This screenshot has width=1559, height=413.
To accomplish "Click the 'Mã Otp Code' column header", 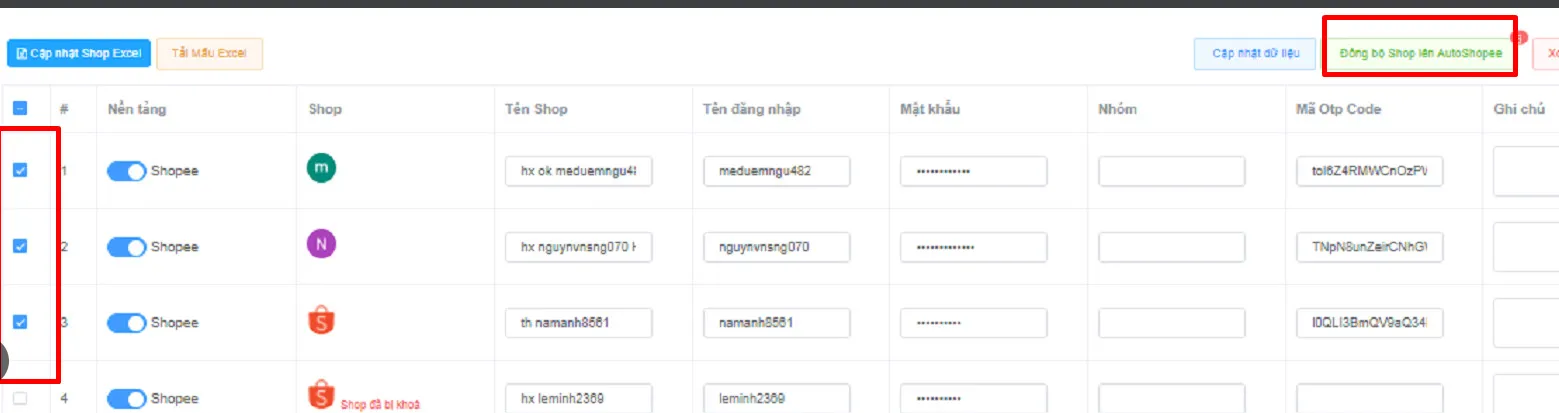I will 1337,109.
